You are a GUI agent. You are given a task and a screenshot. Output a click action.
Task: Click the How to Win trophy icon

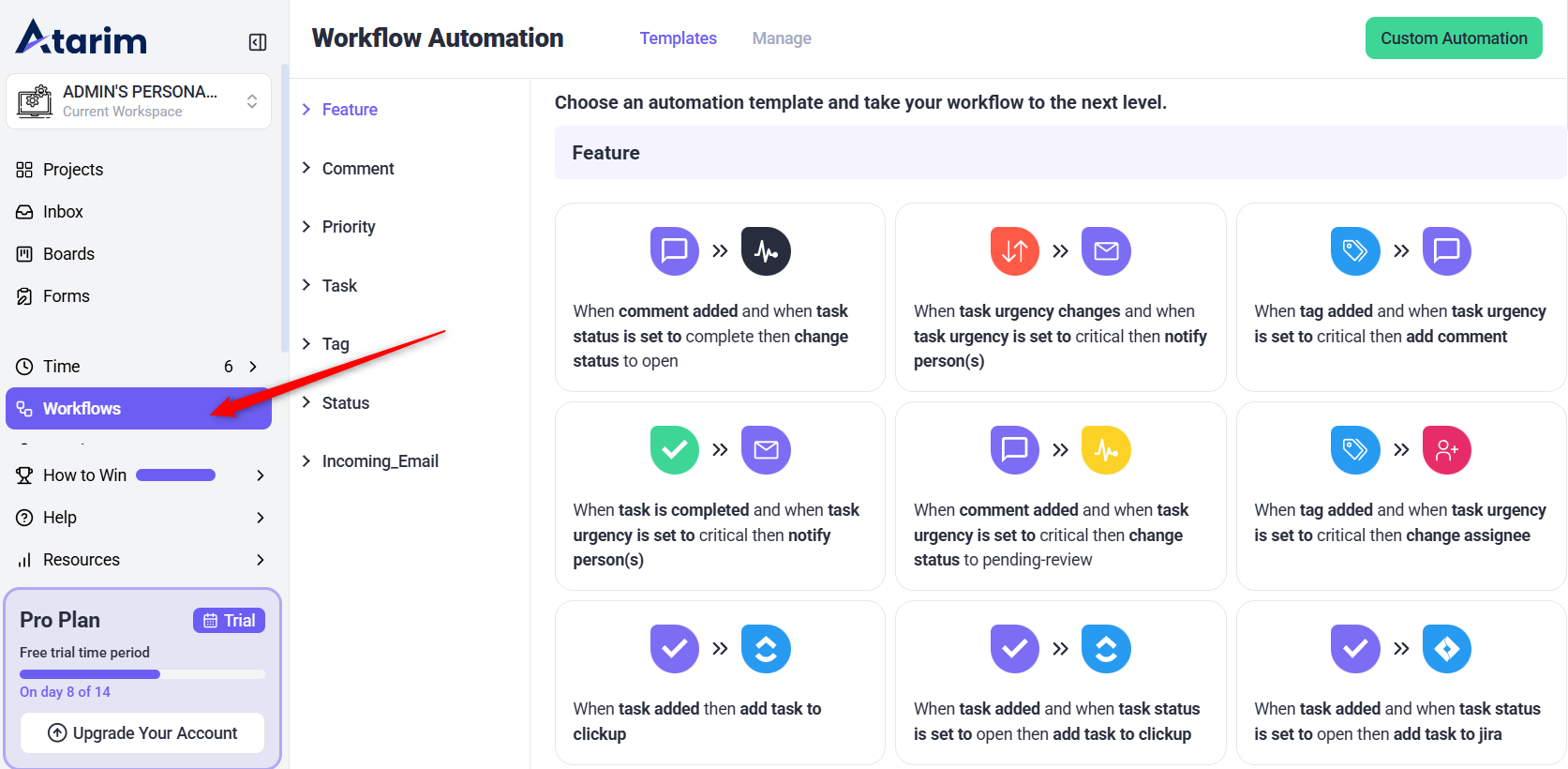[x=24, y=475]
